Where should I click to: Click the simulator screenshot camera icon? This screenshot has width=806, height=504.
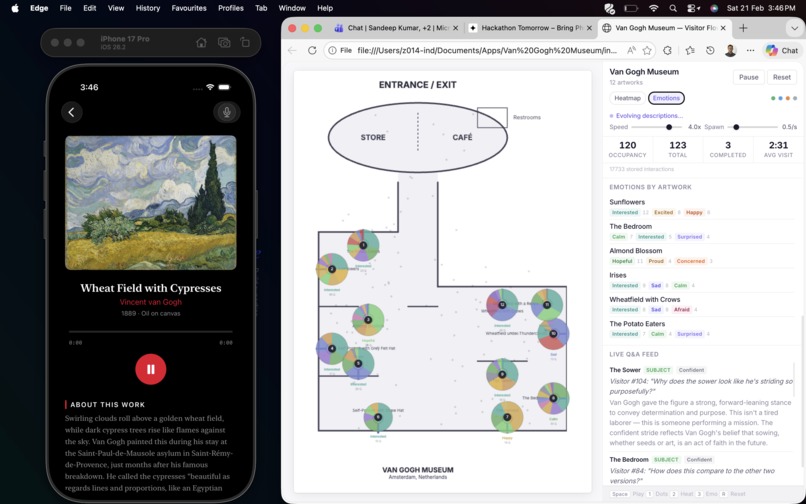(224, 43)
